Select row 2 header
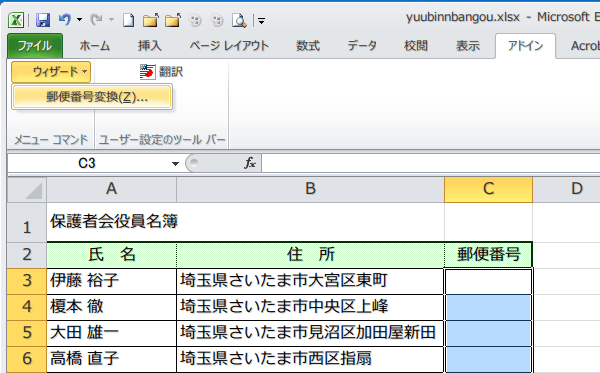The image size is (600, 373). point(27,255)
